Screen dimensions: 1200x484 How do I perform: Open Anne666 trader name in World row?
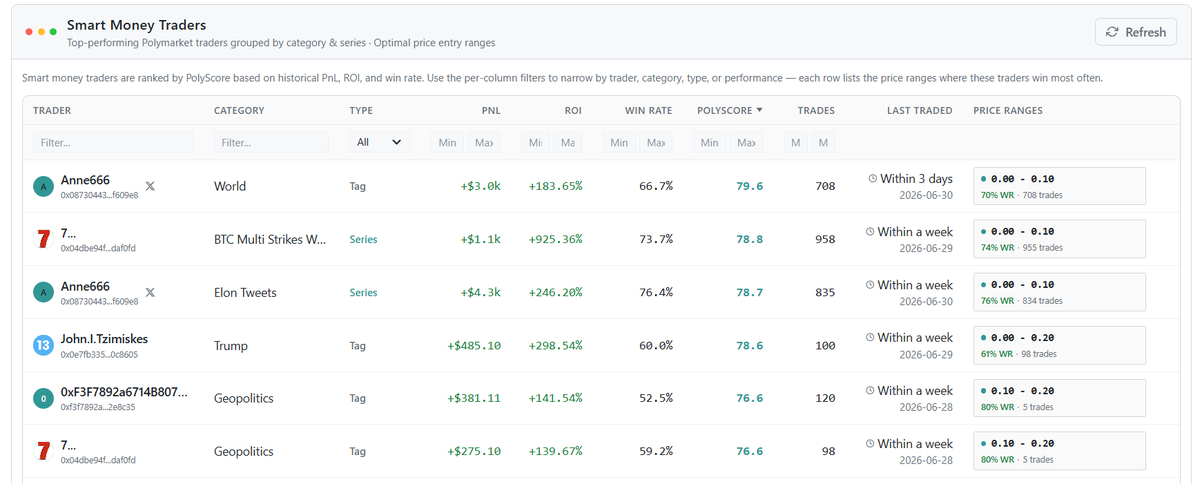pos(85,180)
